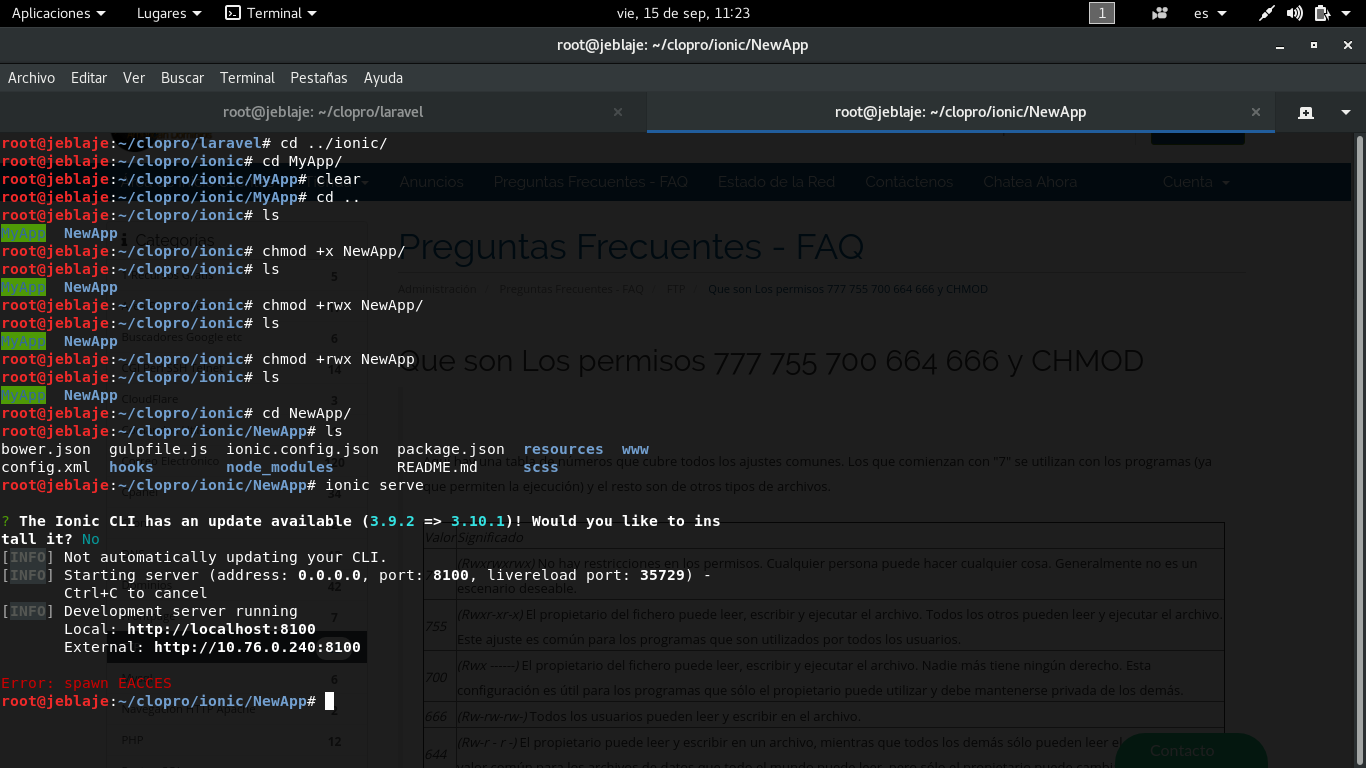This screenshot has height=768, width=1366.
Task: Click the 'Ctrl+C to cancel' line
Action: [x=136, y=593]
